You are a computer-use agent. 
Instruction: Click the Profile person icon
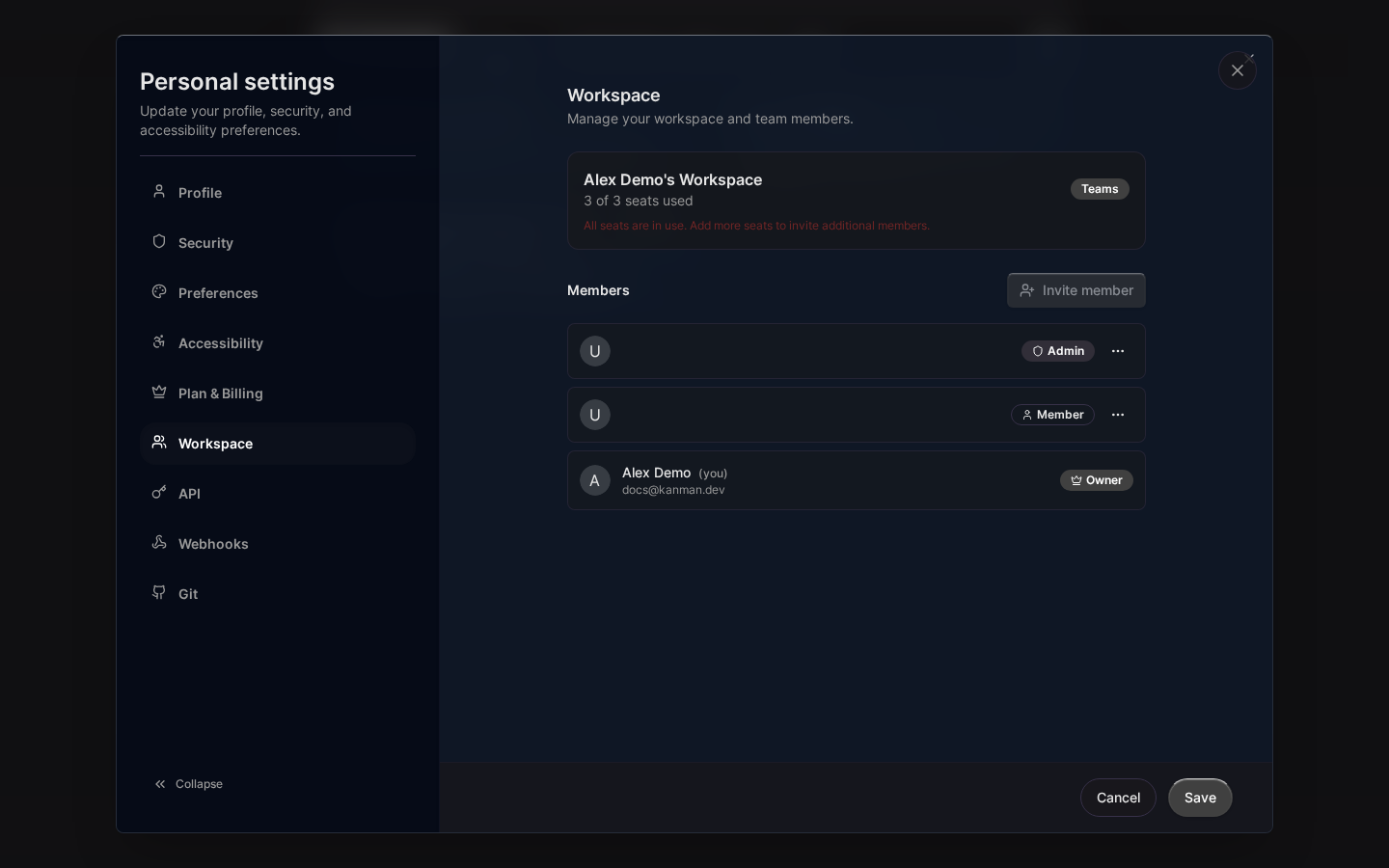tap(159, 191)
